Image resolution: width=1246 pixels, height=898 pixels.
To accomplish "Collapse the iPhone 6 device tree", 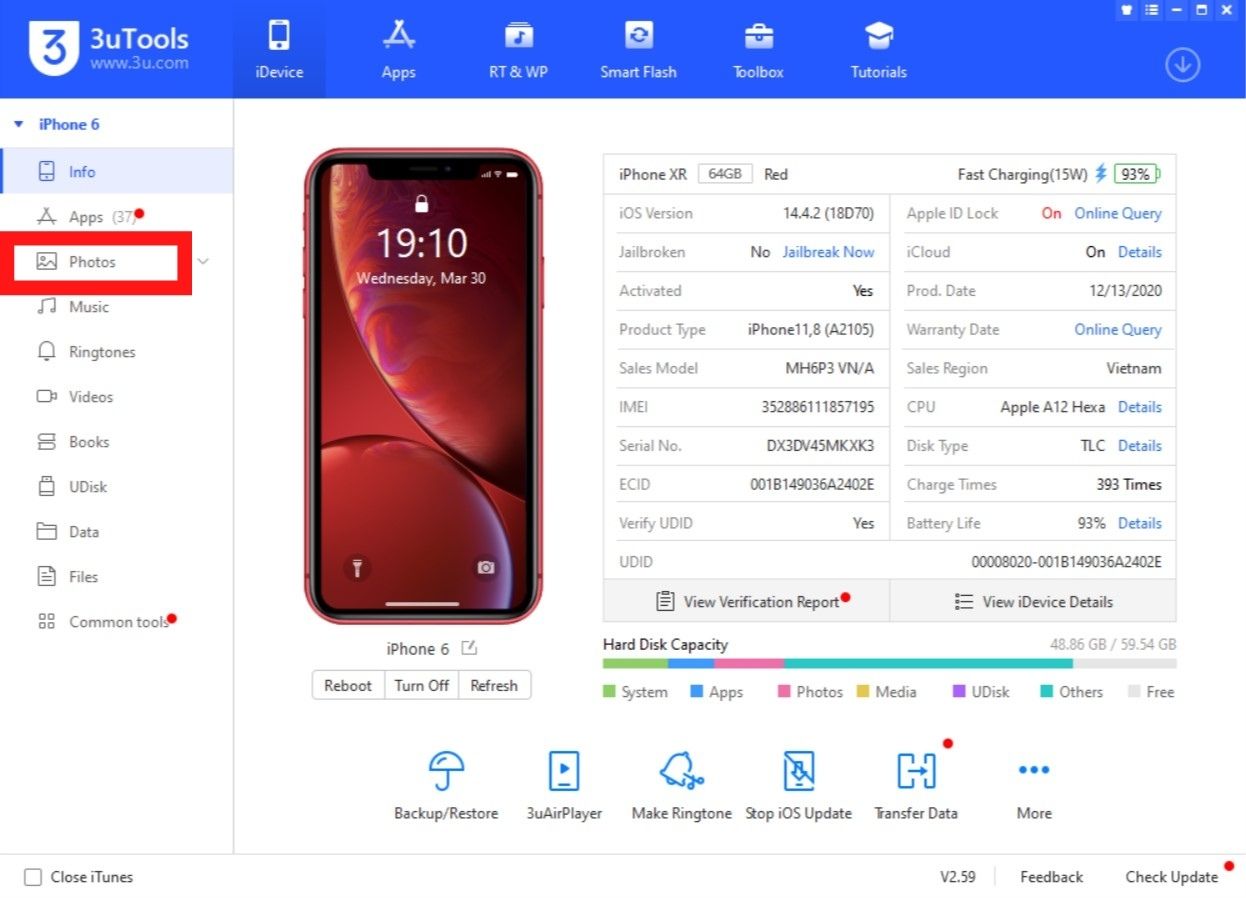I will (x=19, y=125).
